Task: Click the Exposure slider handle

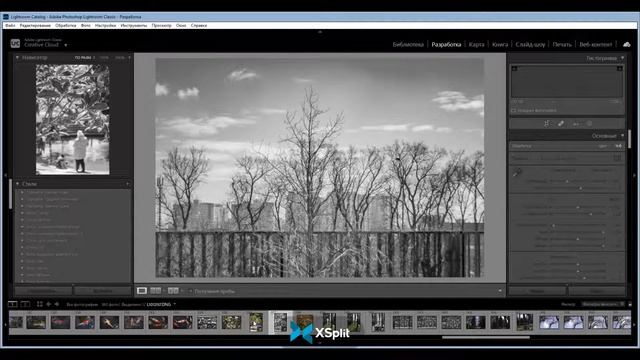Action: click(x=578, y=207)
